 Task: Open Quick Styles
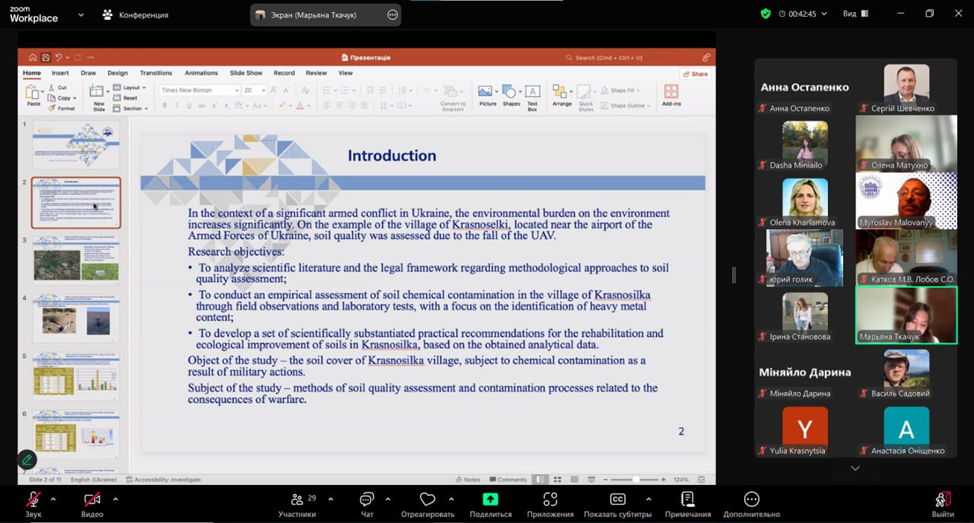click(586, 98)
